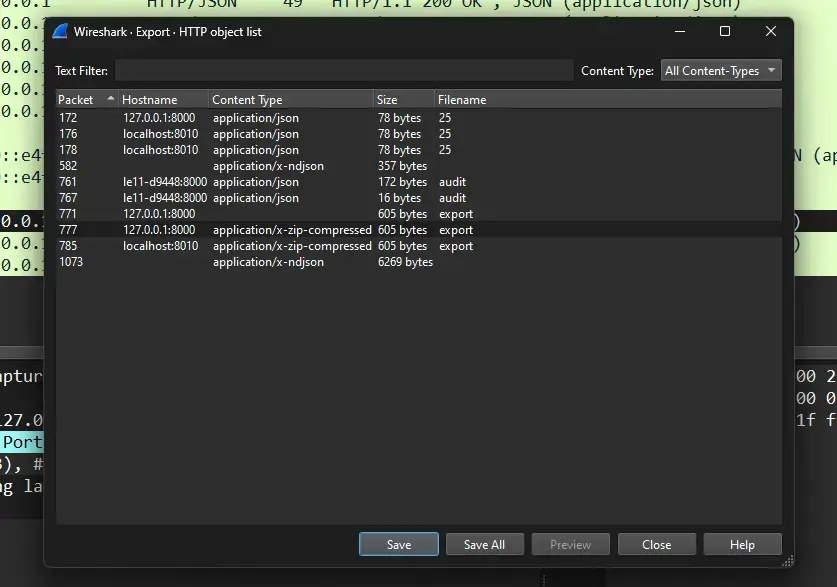Screen dimensions: 837x587
Task: Click the 357 bytes size cell
Action: click(402, 166)
